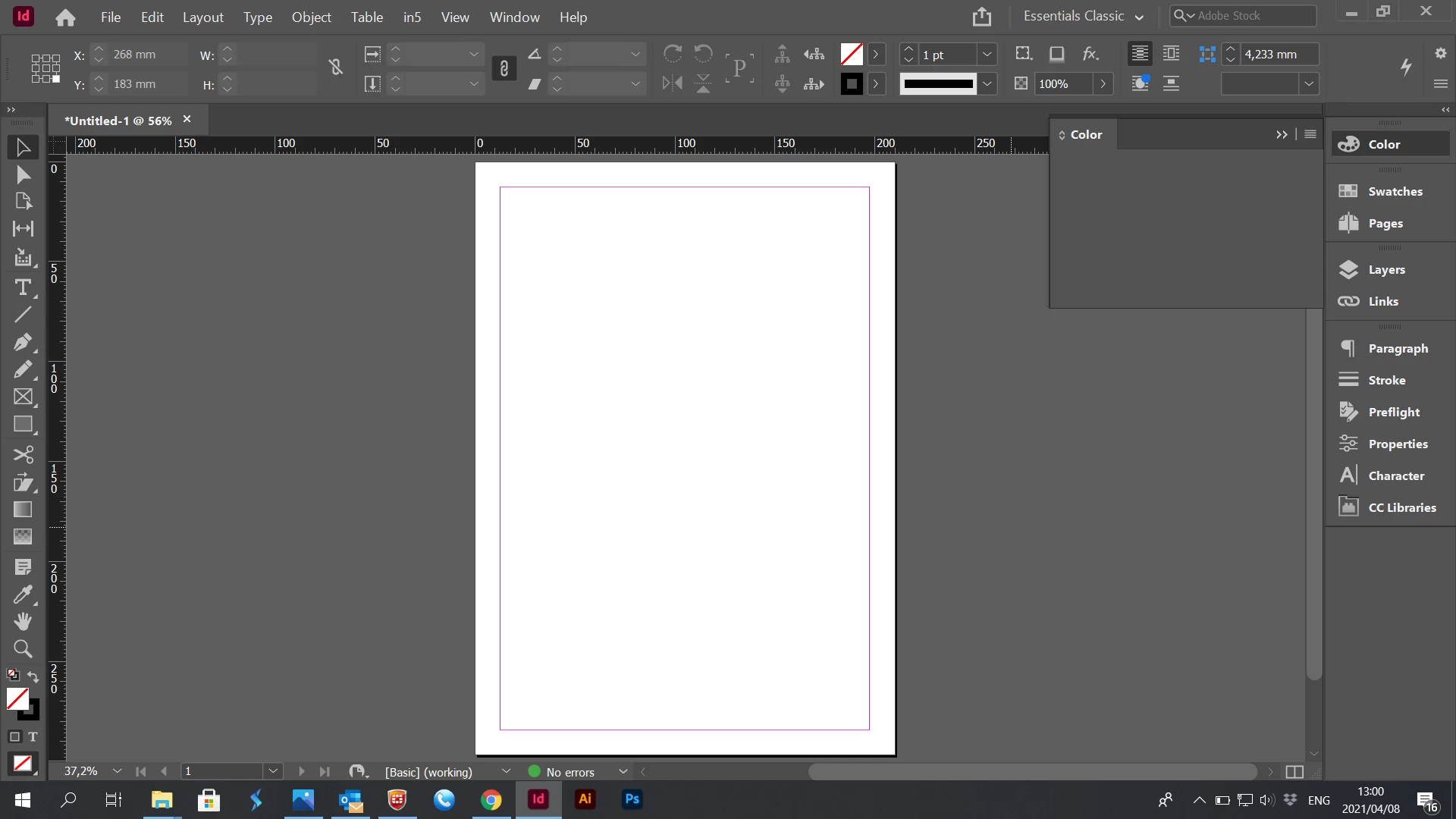Toggle constrain proportions for scaling chain icon

504,69
